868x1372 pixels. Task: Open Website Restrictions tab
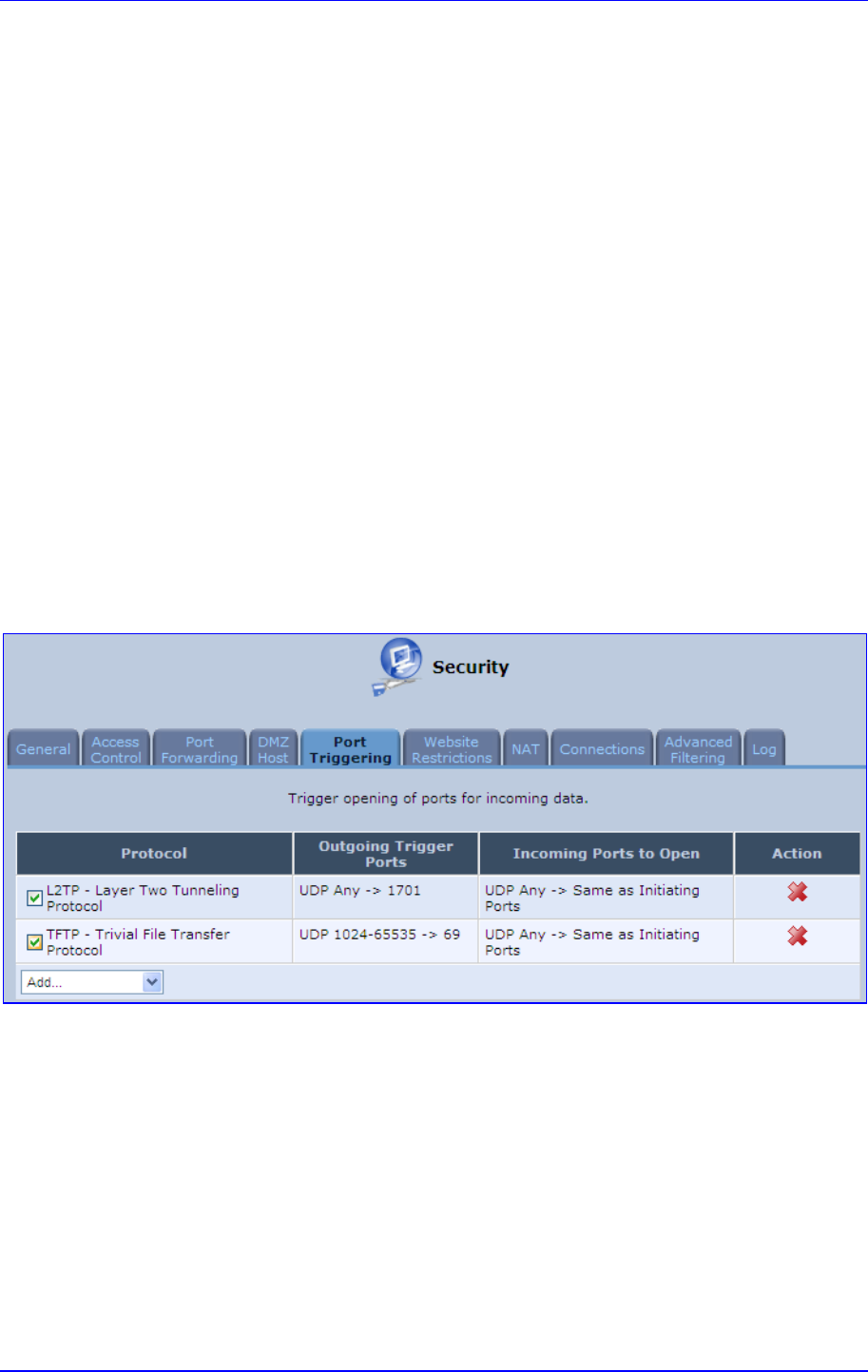click(452, 749)
